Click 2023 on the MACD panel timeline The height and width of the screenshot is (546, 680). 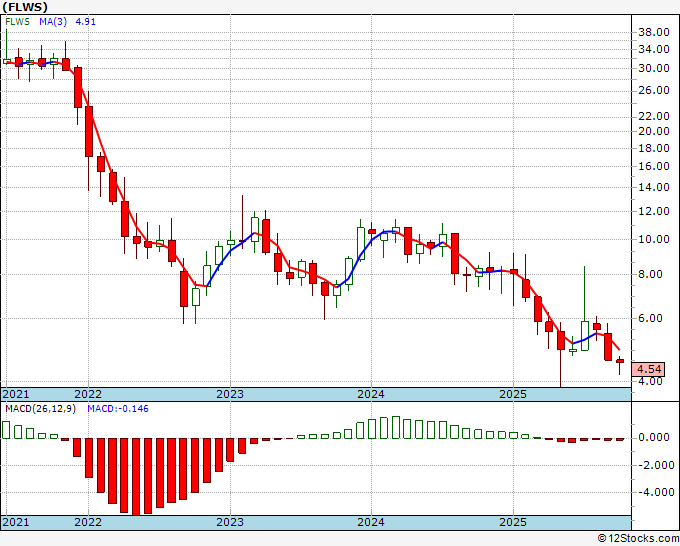pos(230,522)
